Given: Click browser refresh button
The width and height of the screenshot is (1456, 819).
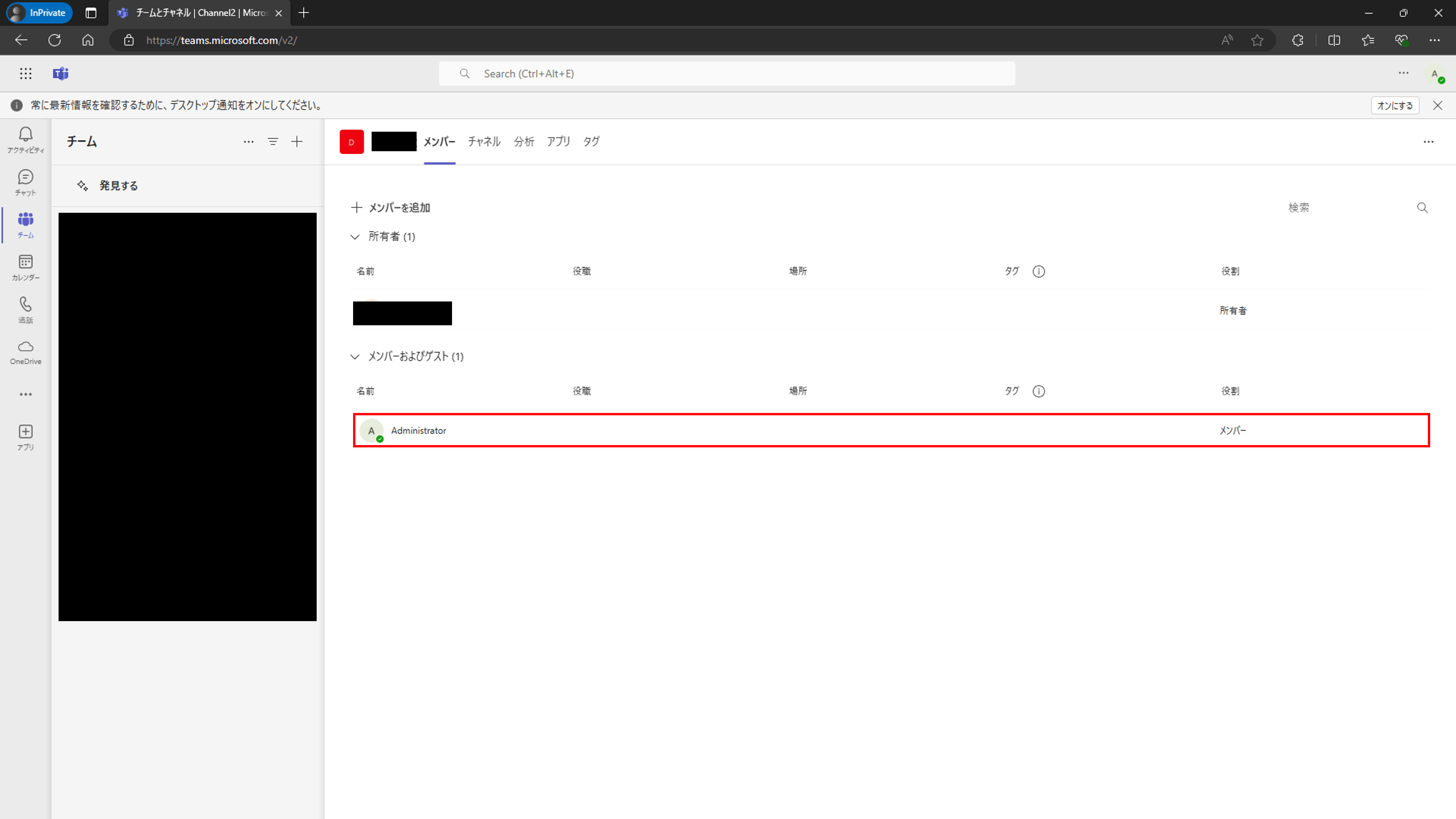Looking at the screenshot, I should [x=54, y=40].
